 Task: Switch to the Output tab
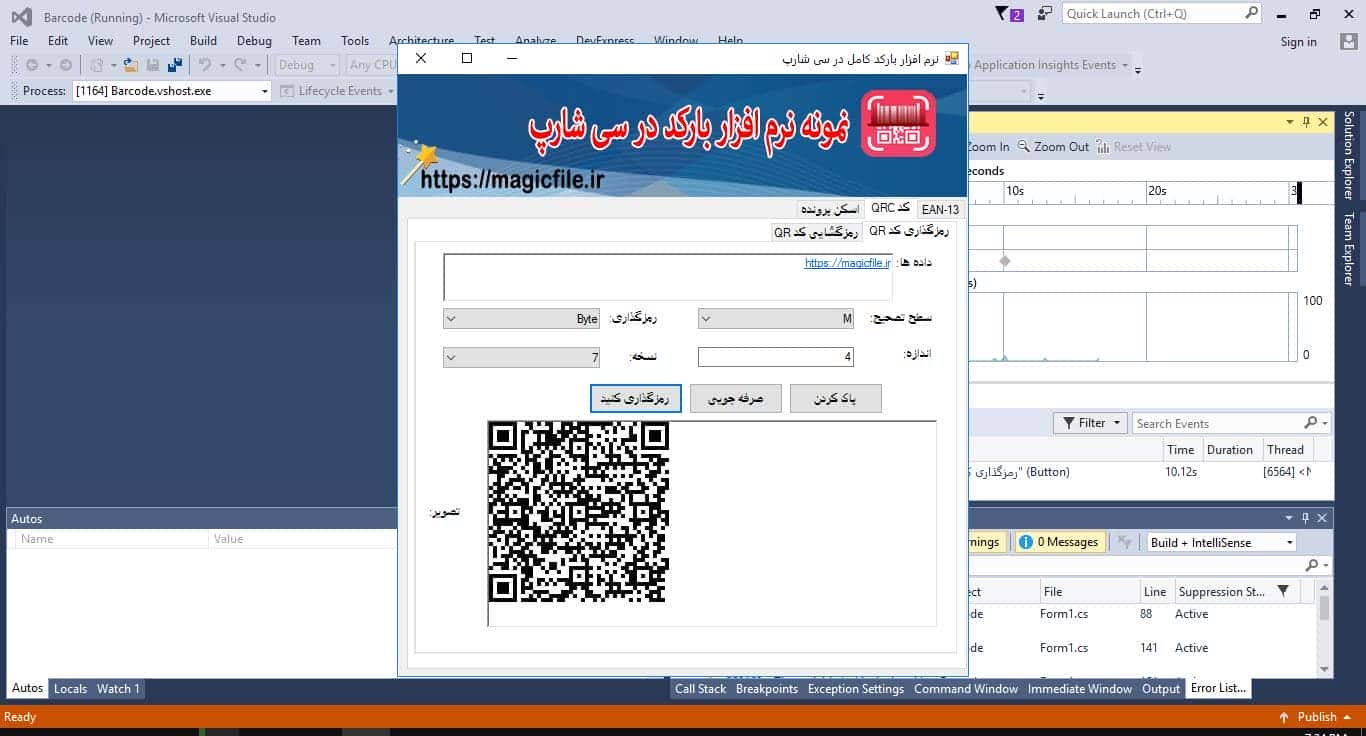point(1161,689)
